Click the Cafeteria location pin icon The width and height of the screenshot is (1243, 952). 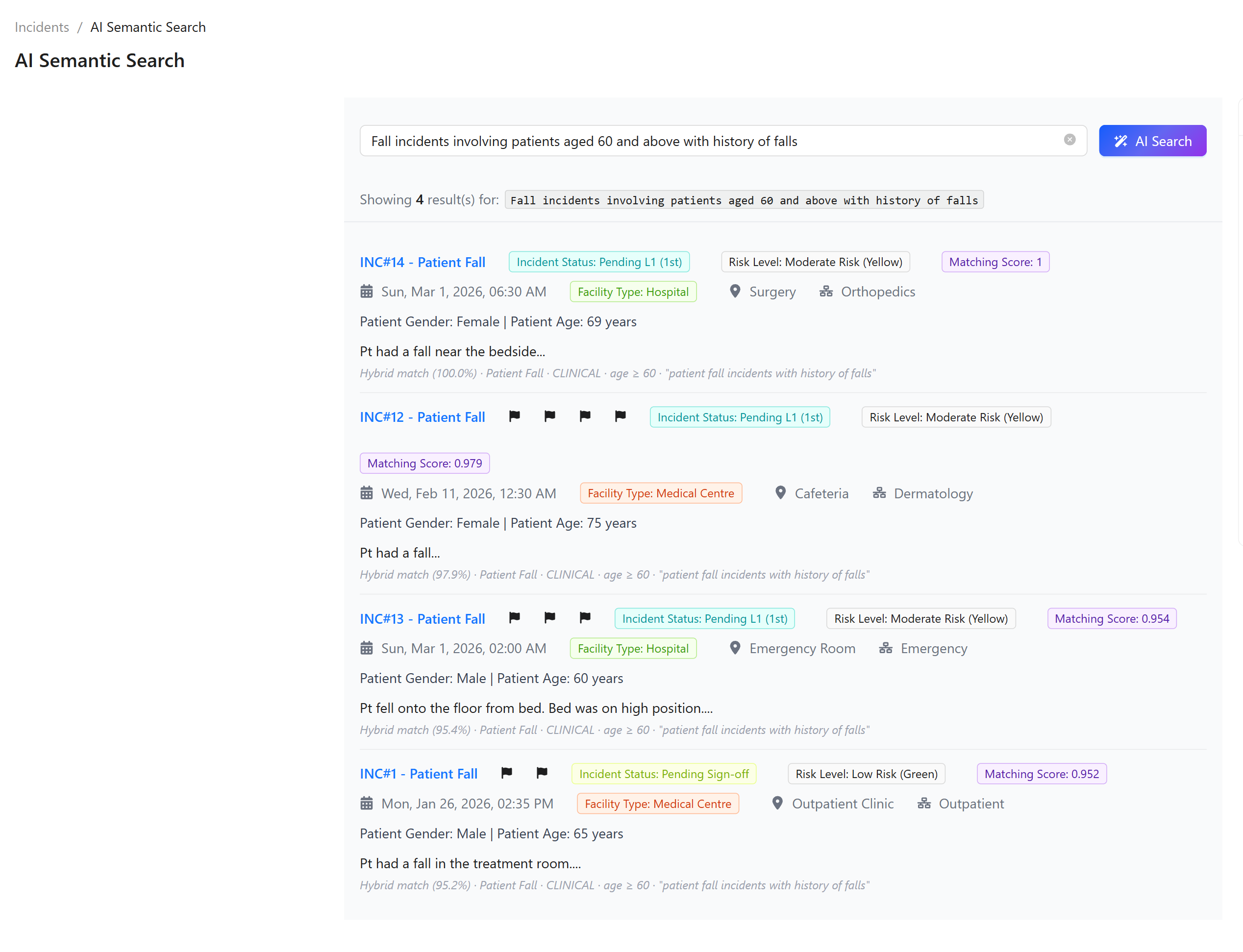(x=780, y=493)
